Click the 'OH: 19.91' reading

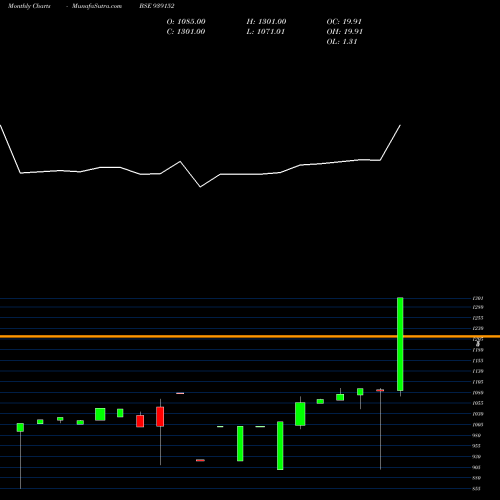tap(345, 32)
